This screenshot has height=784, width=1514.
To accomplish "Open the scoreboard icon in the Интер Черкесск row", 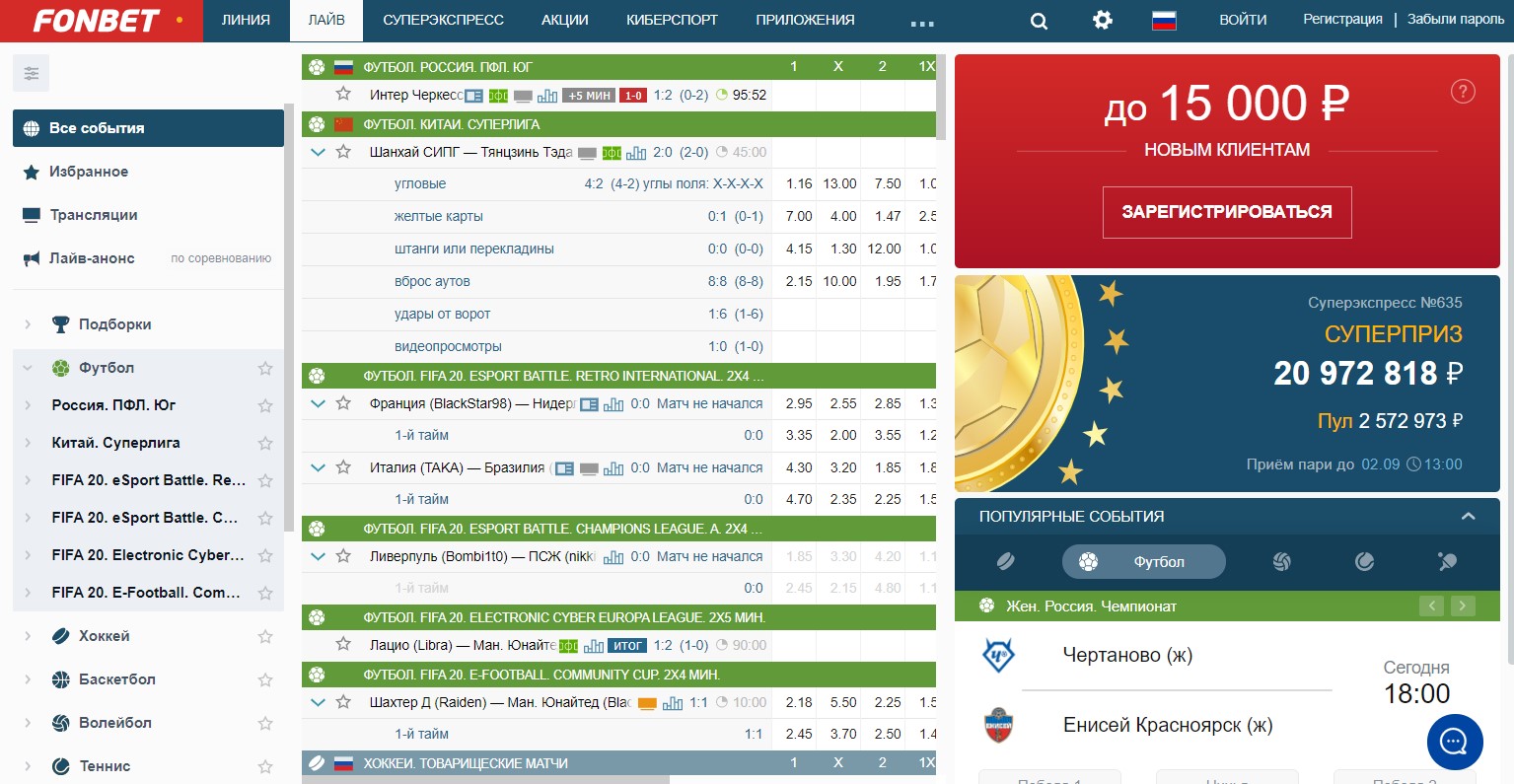I will point(473,96).
